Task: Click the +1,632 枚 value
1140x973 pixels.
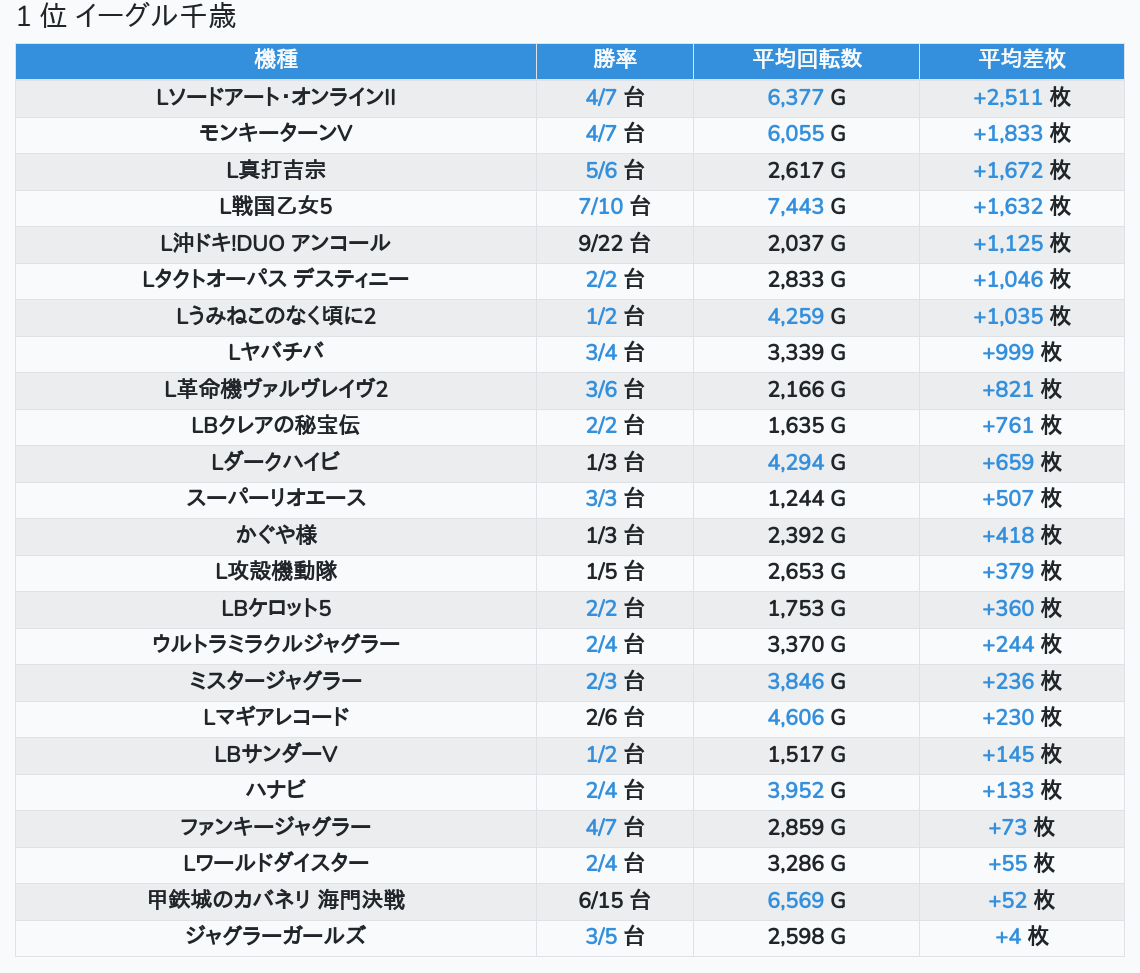Action: click(1021, 207)
